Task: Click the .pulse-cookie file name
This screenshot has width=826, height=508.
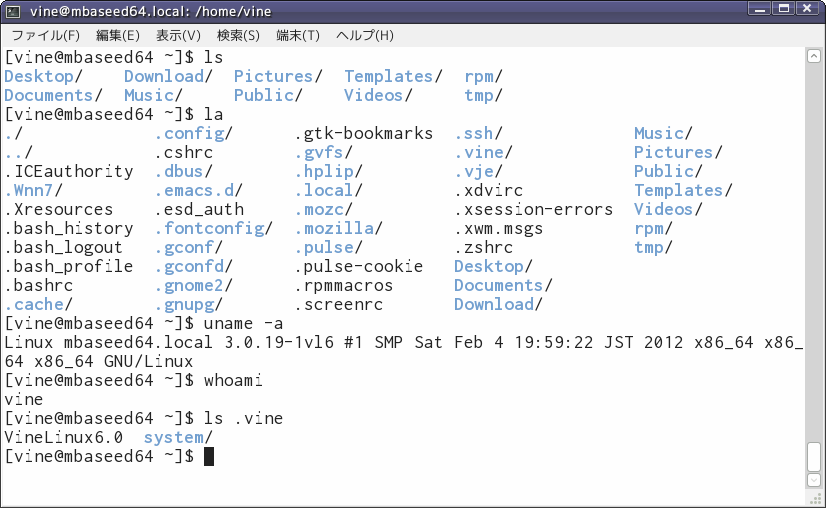Action: (x=359, y=267)
